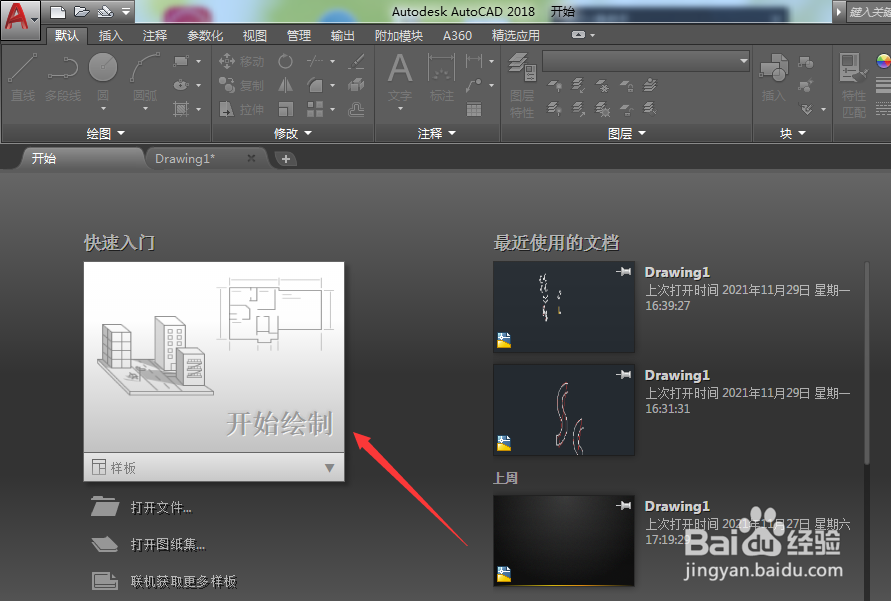
Task: Open last week's Drawing1 thumbnail
Action: (564, 541)
